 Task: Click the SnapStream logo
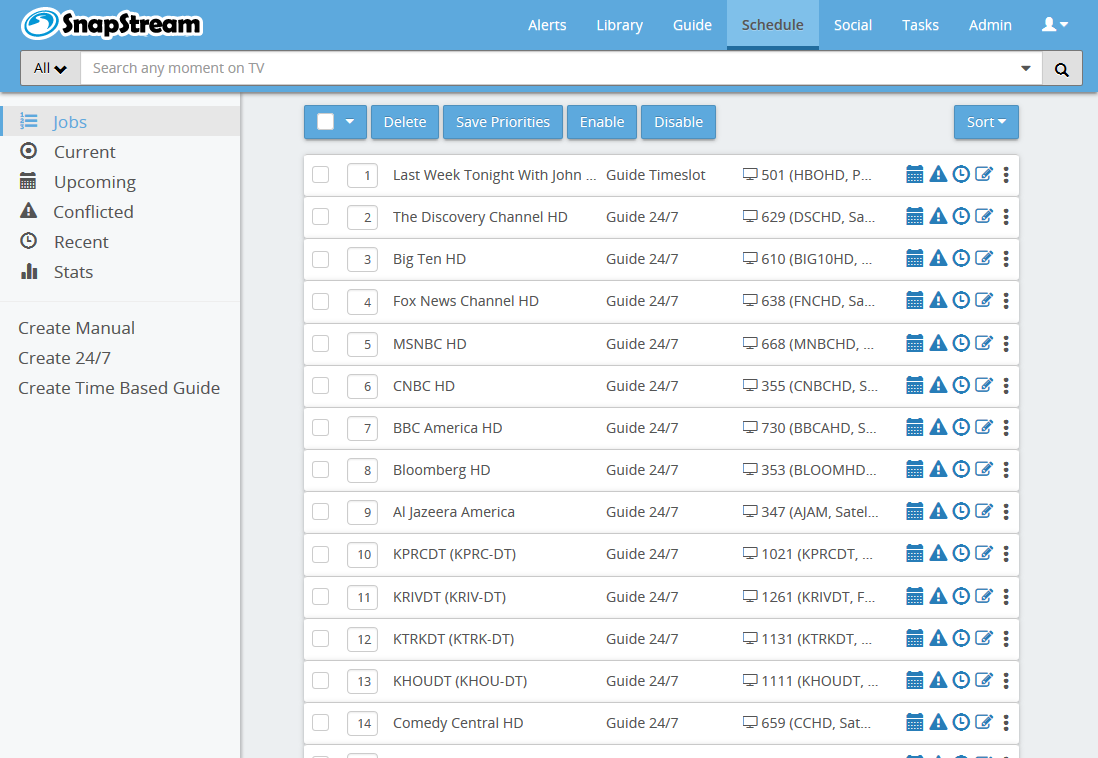[112, 25]
